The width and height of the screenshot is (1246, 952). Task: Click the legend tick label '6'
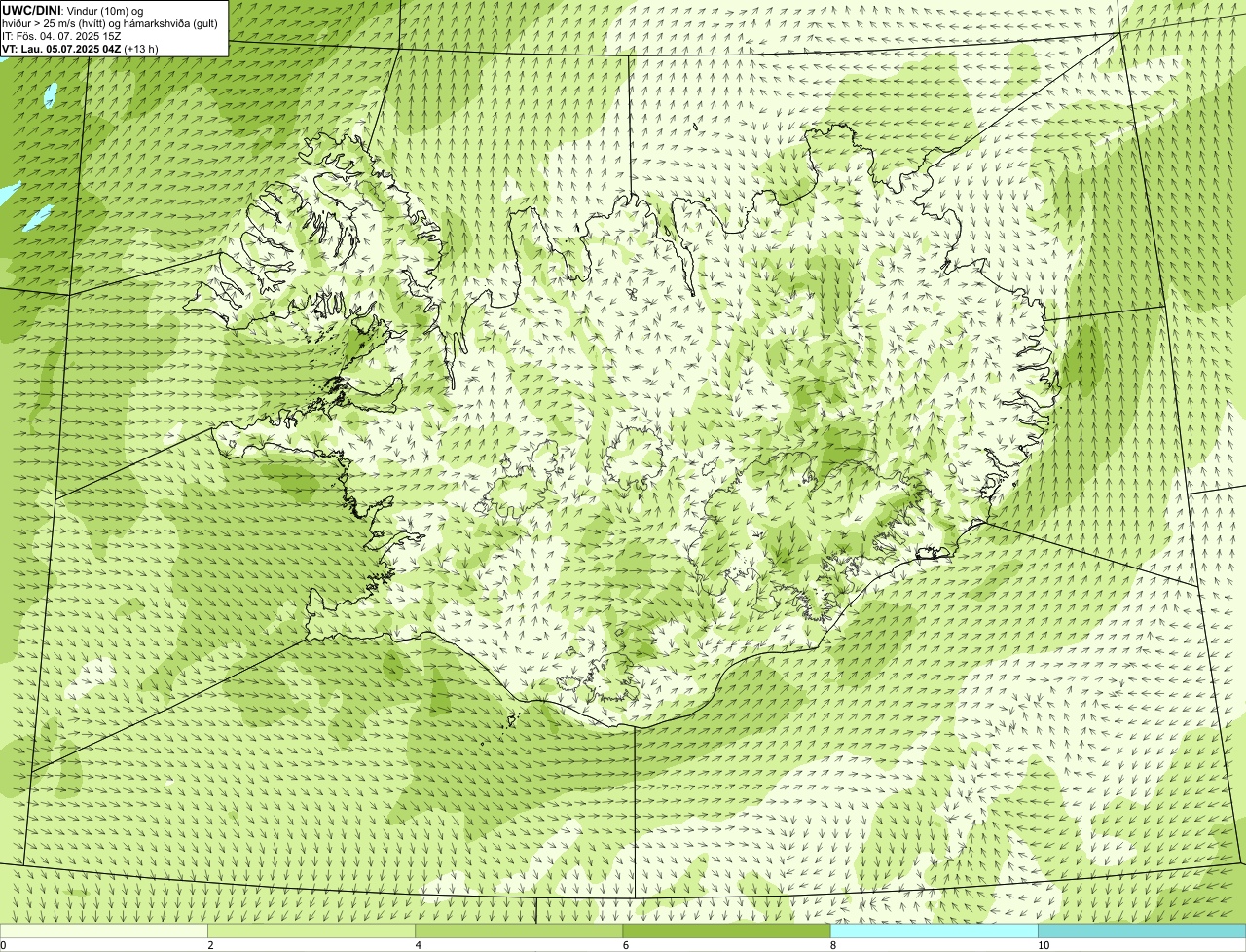click(625, 945)
